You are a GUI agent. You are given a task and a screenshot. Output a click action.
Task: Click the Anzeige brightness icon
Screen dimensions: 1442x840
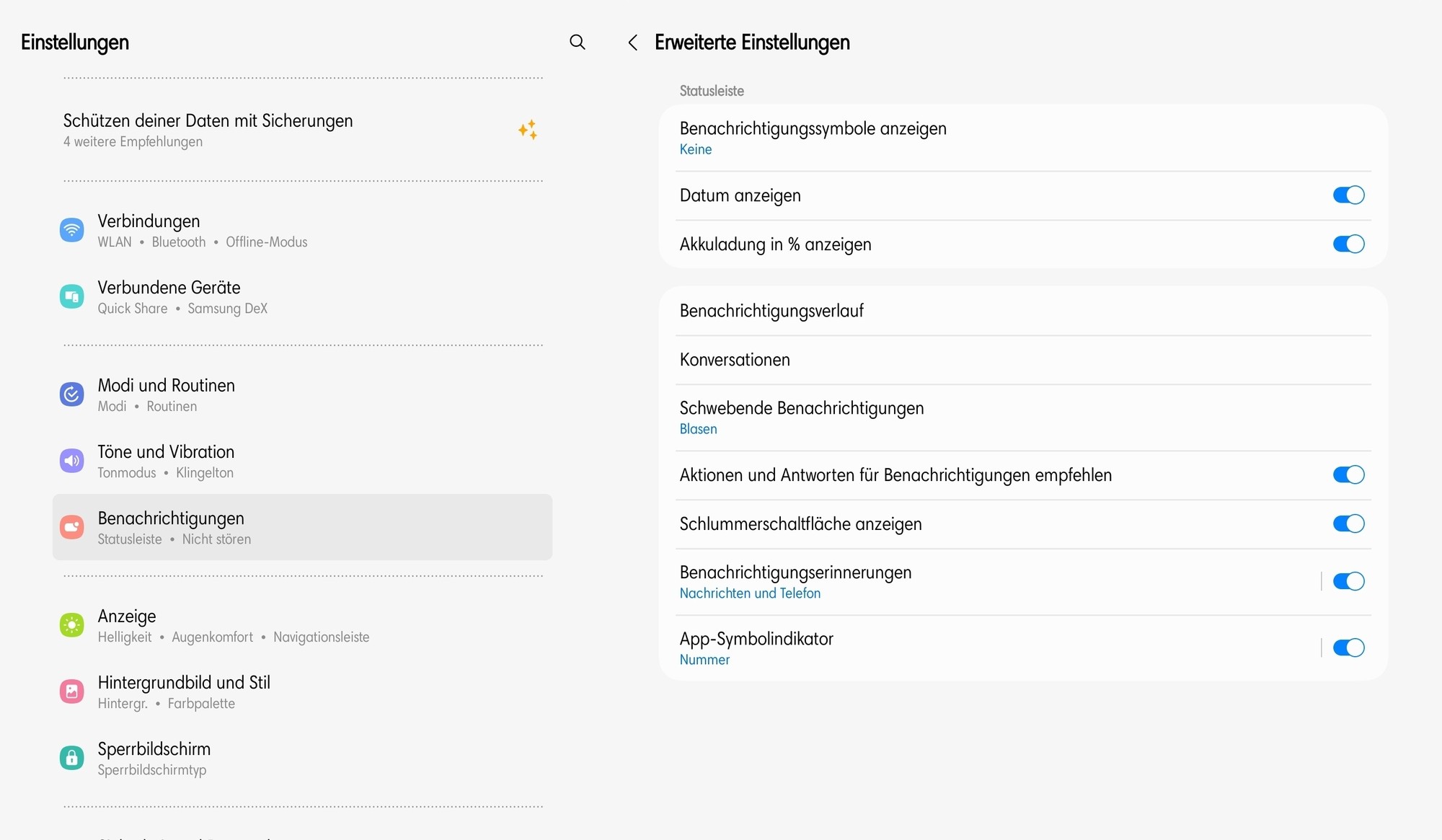coord(71,625)
